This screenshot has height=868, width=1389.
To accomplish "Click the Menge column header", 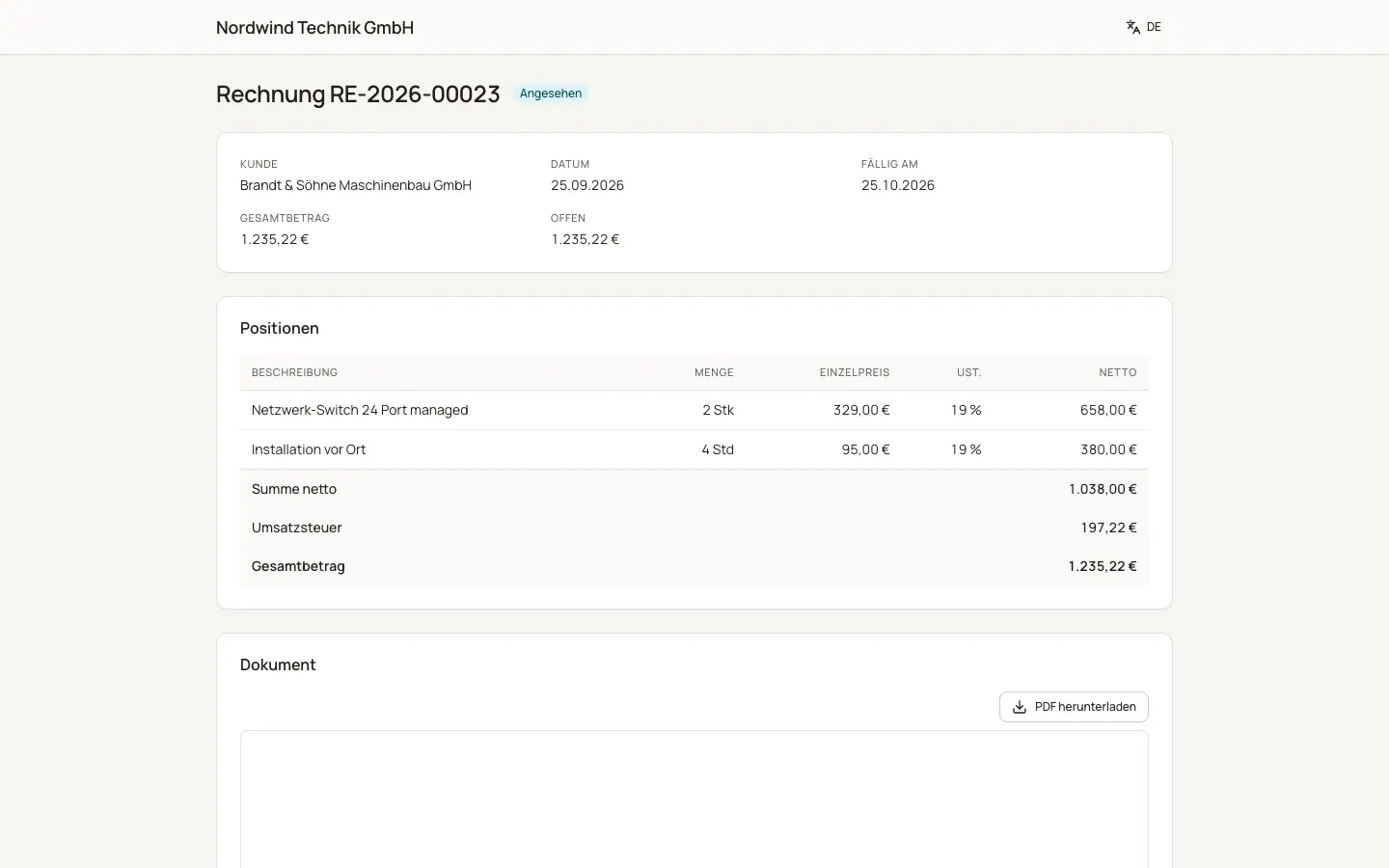I will pos(714,372).
